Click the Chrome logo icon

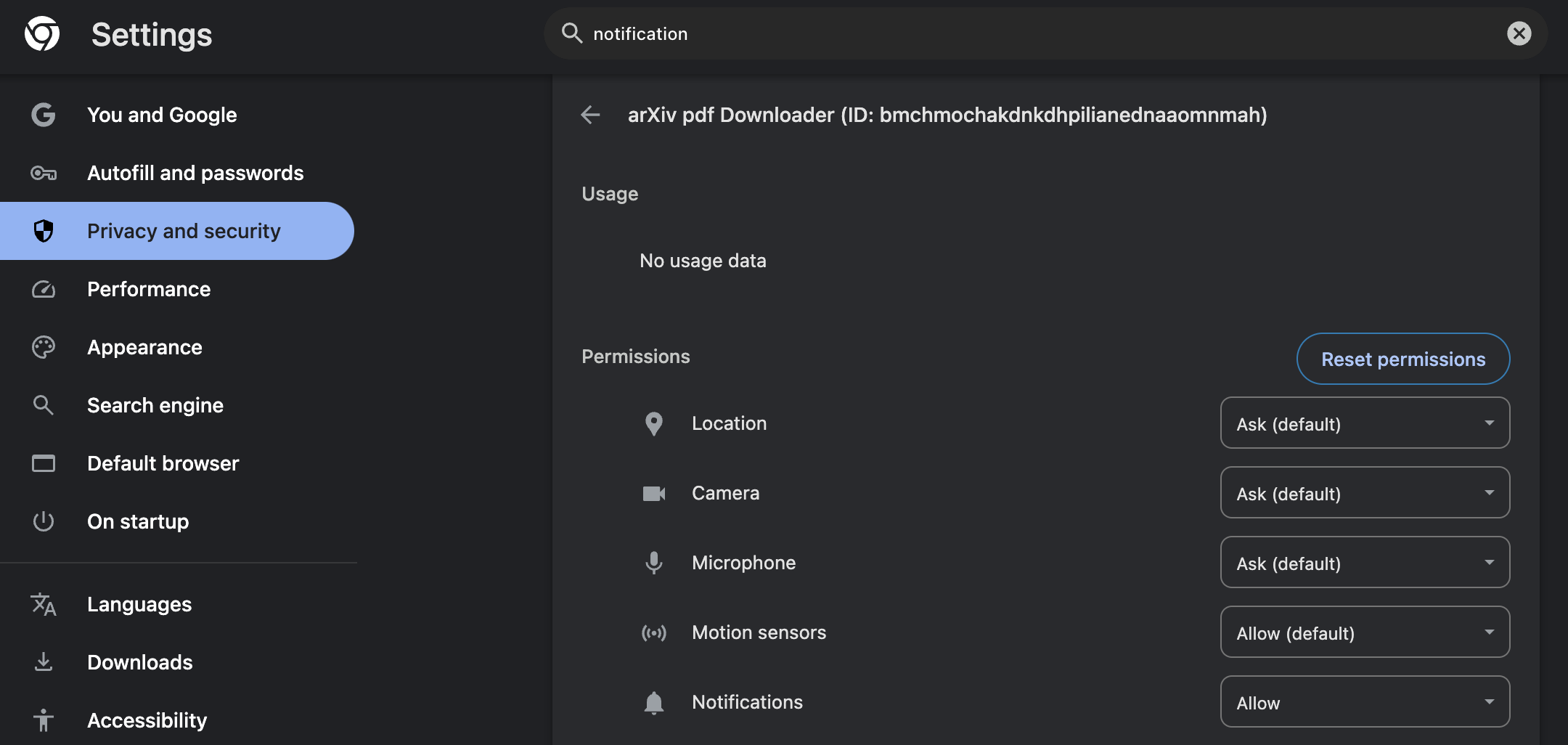click(x=42, y=33)
